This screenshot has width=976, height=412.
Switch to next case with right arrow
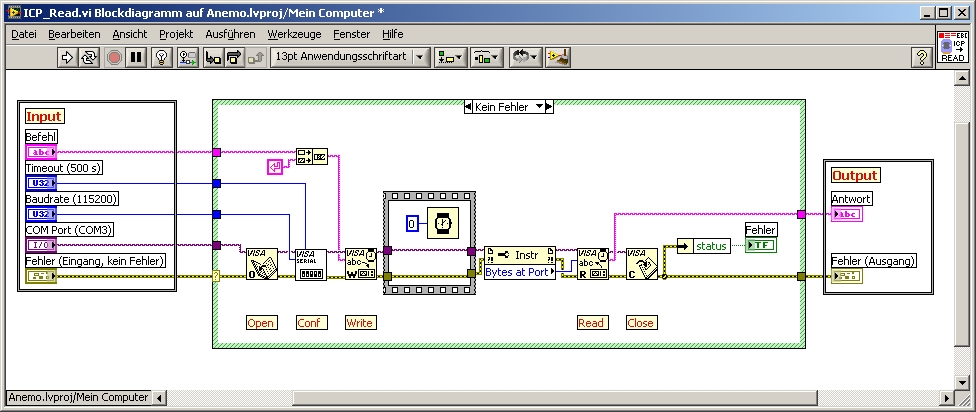(x=549, y=107)
